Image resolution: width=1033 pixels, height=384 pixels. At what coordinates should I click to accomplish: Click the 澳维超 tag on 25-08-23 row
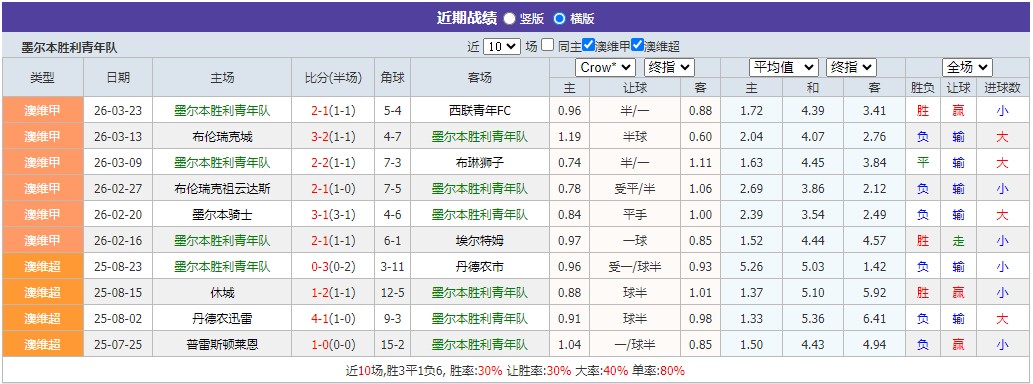point(43,267)
